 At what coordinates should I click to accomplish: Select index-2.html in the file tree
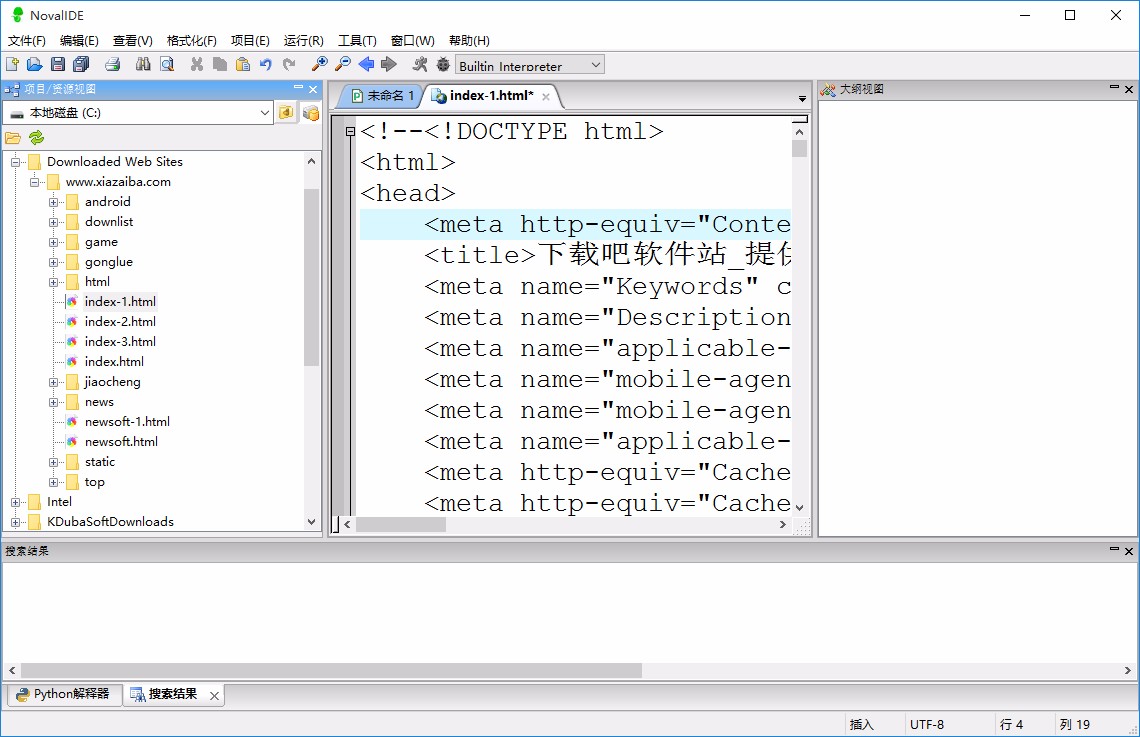(120, 321)
